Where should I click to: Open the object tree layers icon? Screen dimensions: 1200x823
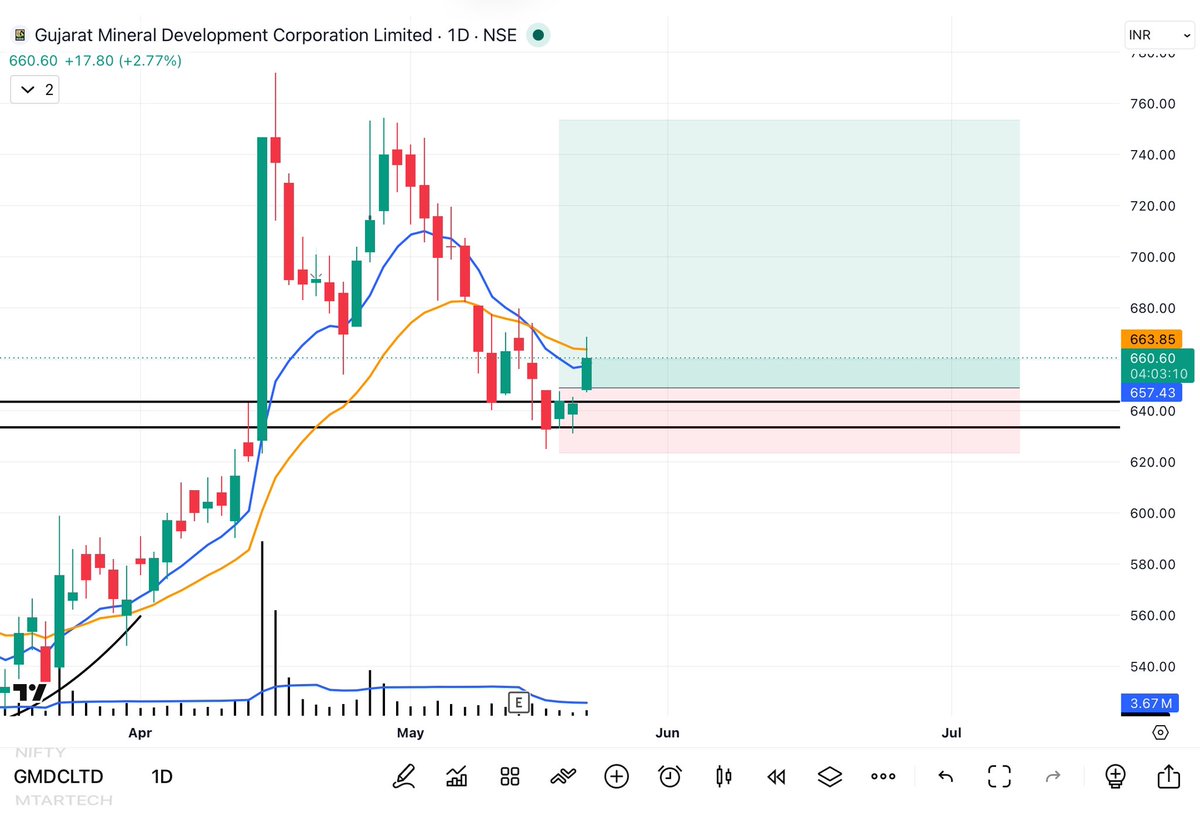point(830,776)
